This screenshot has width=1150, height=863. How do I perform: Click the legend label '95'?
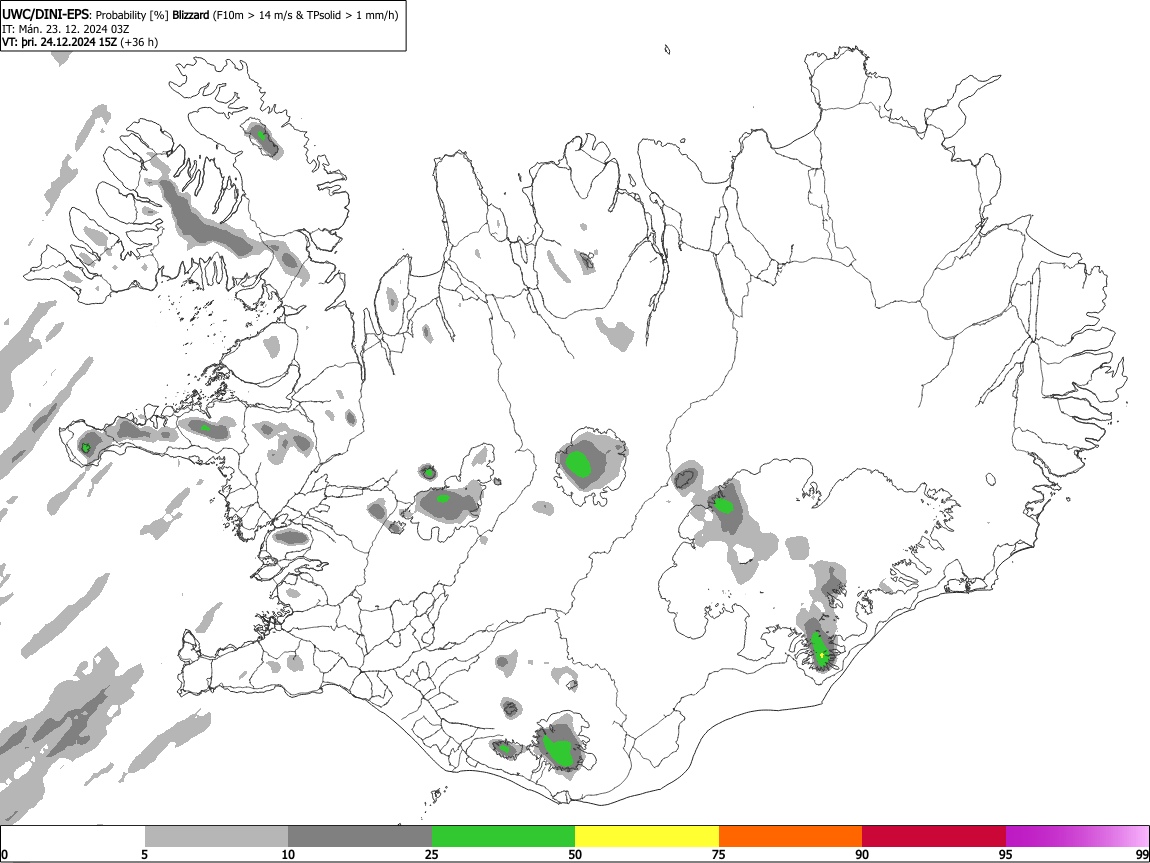tap(1006, 854)
